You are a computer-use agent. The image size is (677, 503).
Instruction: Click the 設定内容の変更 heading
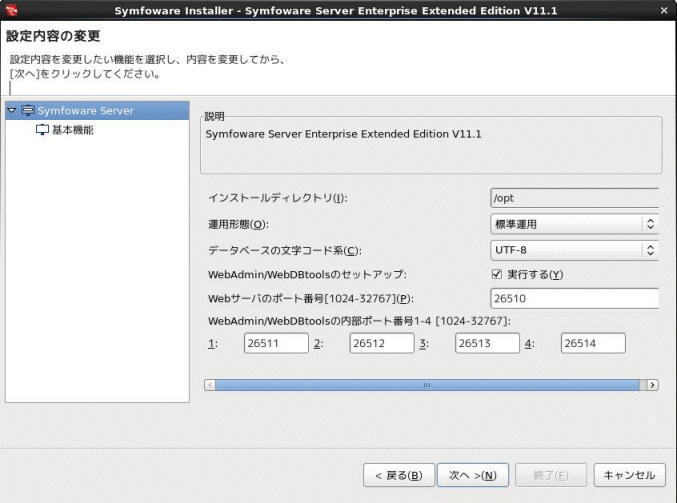[x=53, y=36]
